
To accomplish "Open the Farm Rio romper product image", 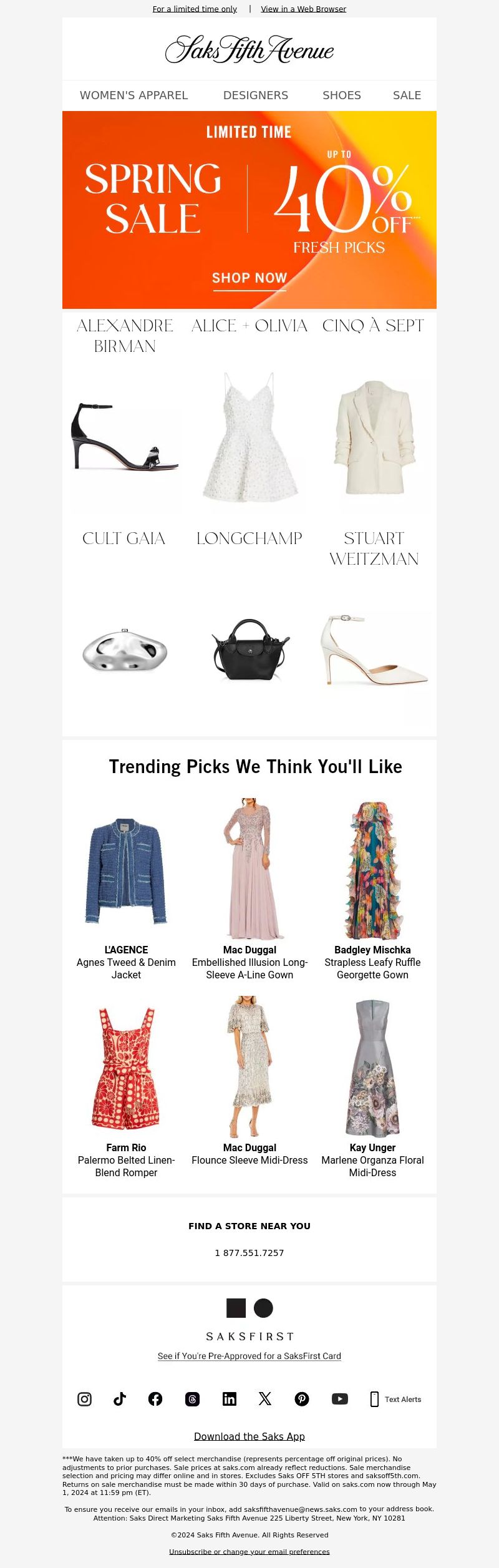I will click(x=126, y=1068).
